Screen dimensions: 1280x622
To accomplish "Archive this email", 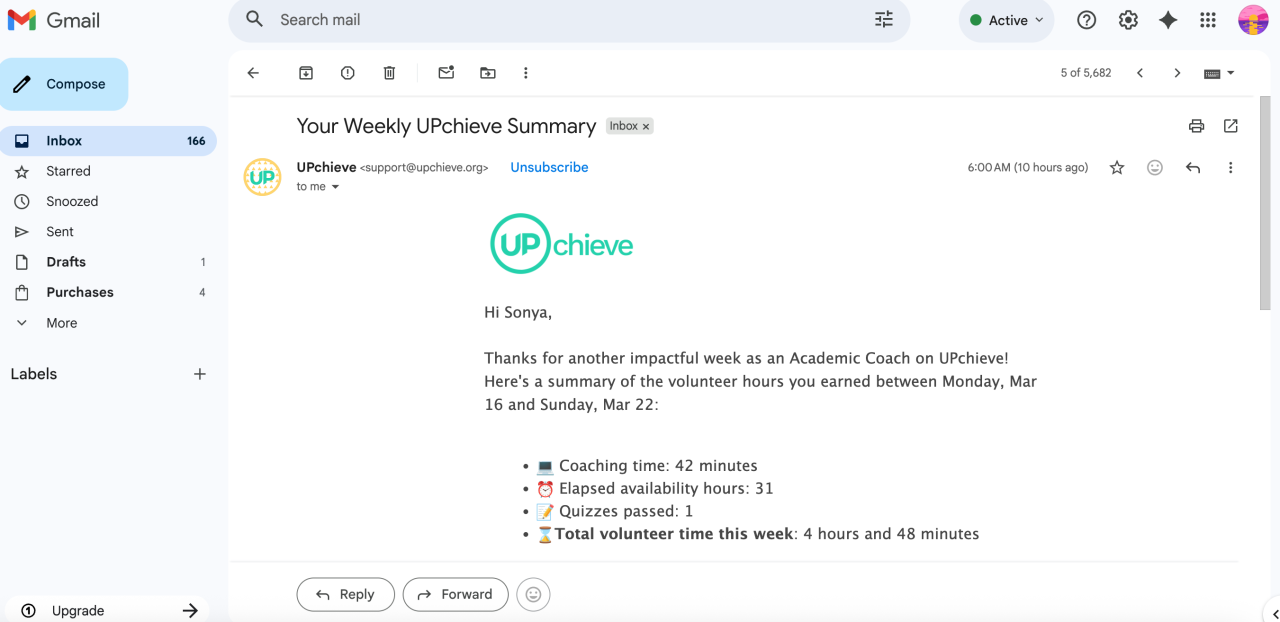I will click(306, 73).
